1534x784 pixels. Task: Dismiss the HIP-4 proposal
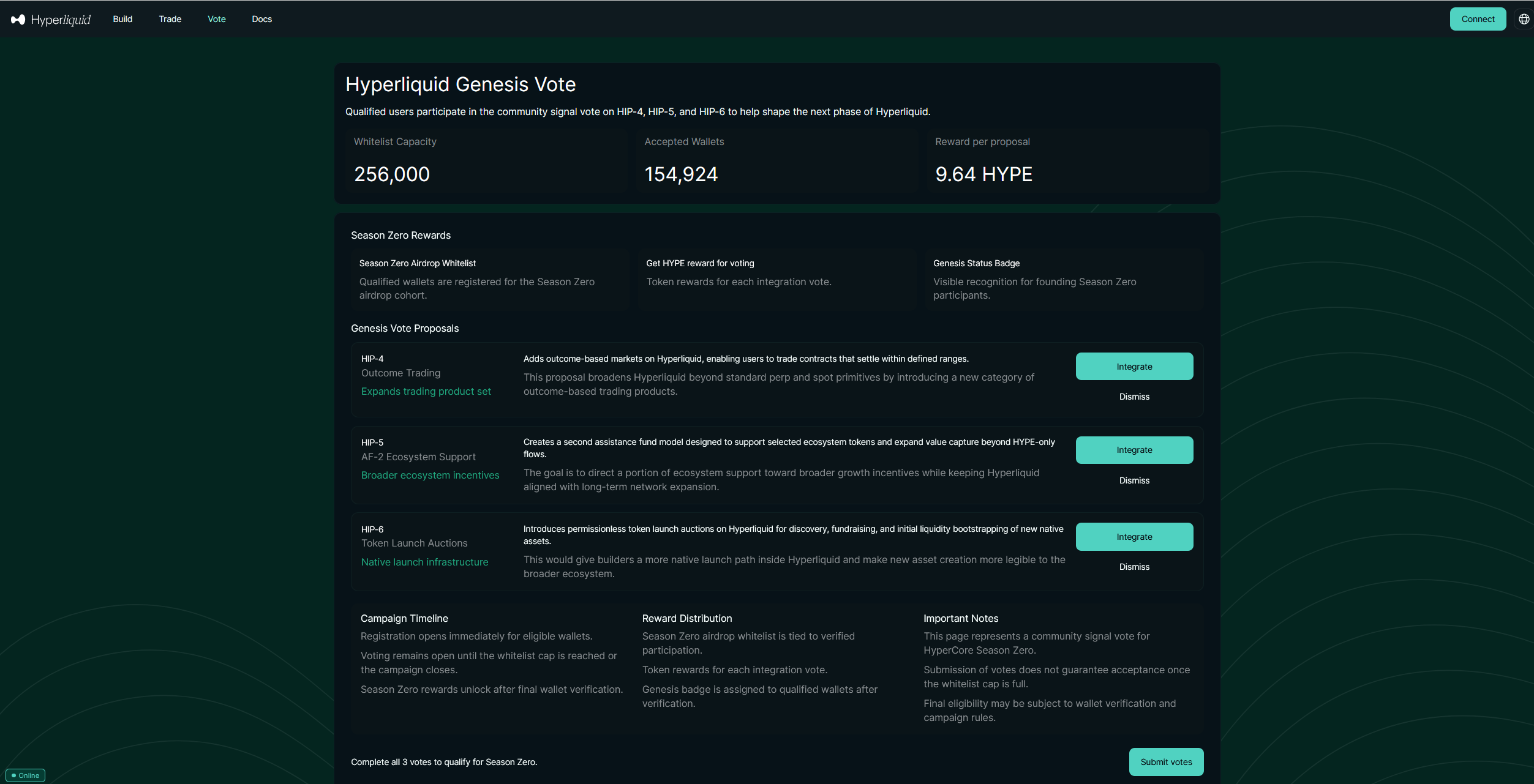coord(1134,397)
